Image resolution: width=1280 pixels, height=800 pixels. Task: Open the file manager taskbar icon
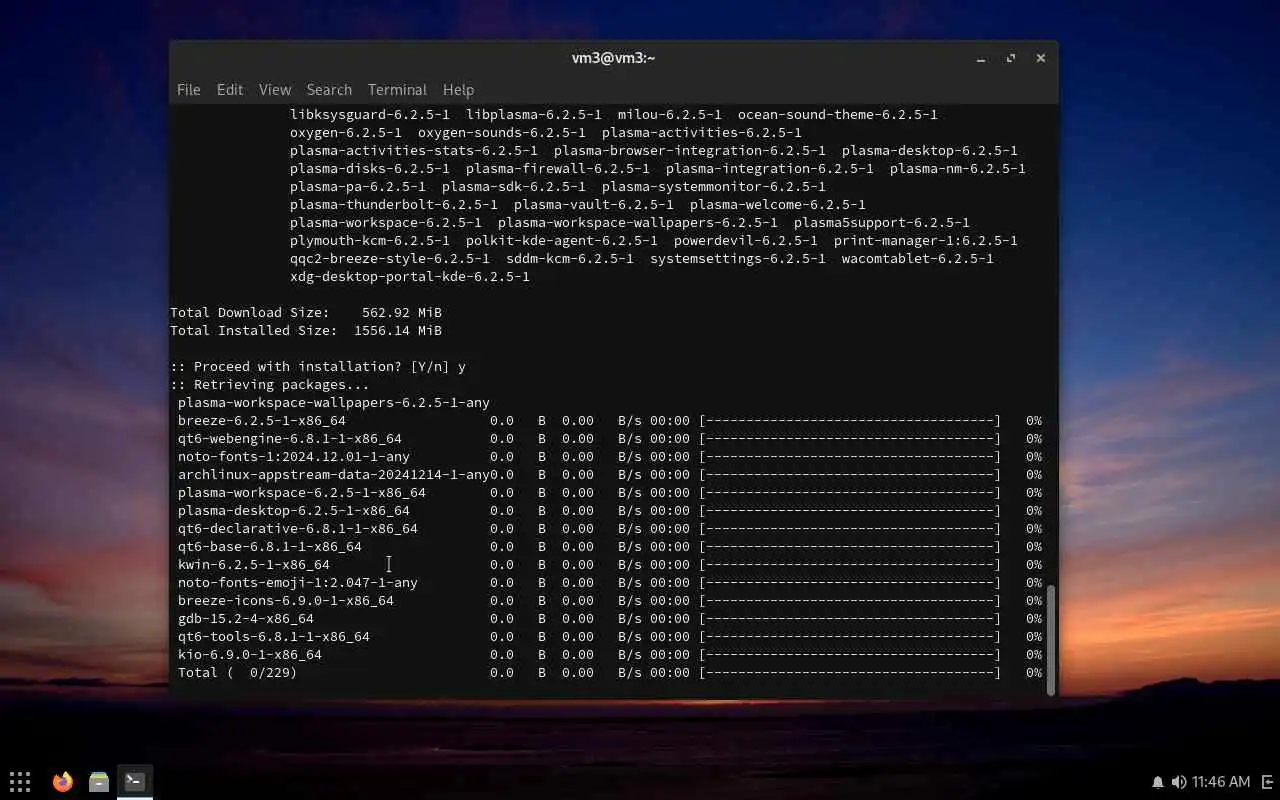point(98,781)
